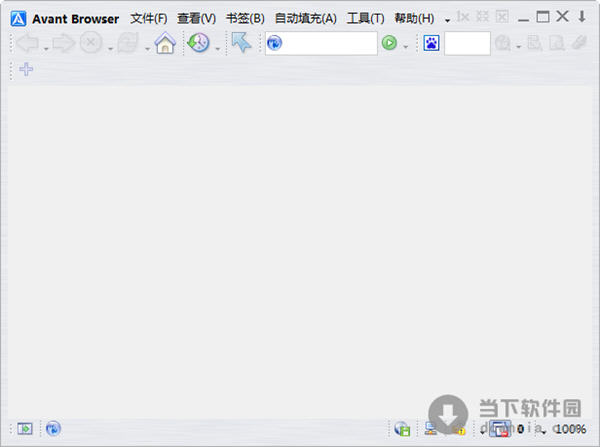The height and width of the screenshot is (447, 600).
Task: Click the Home page icon
Action: coord(165,43)
